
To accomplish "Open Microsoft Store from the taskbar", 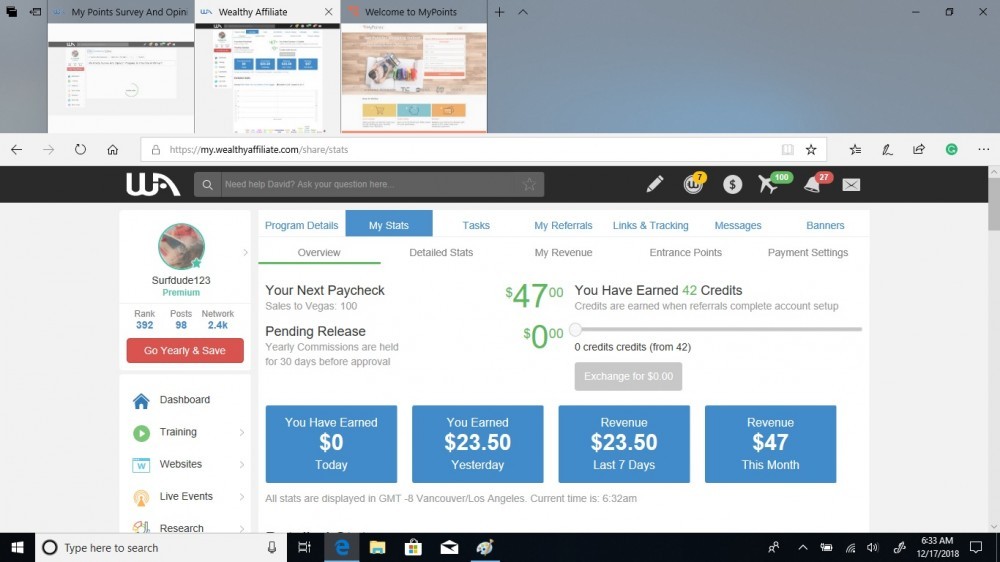I will (x=413, y=547).
